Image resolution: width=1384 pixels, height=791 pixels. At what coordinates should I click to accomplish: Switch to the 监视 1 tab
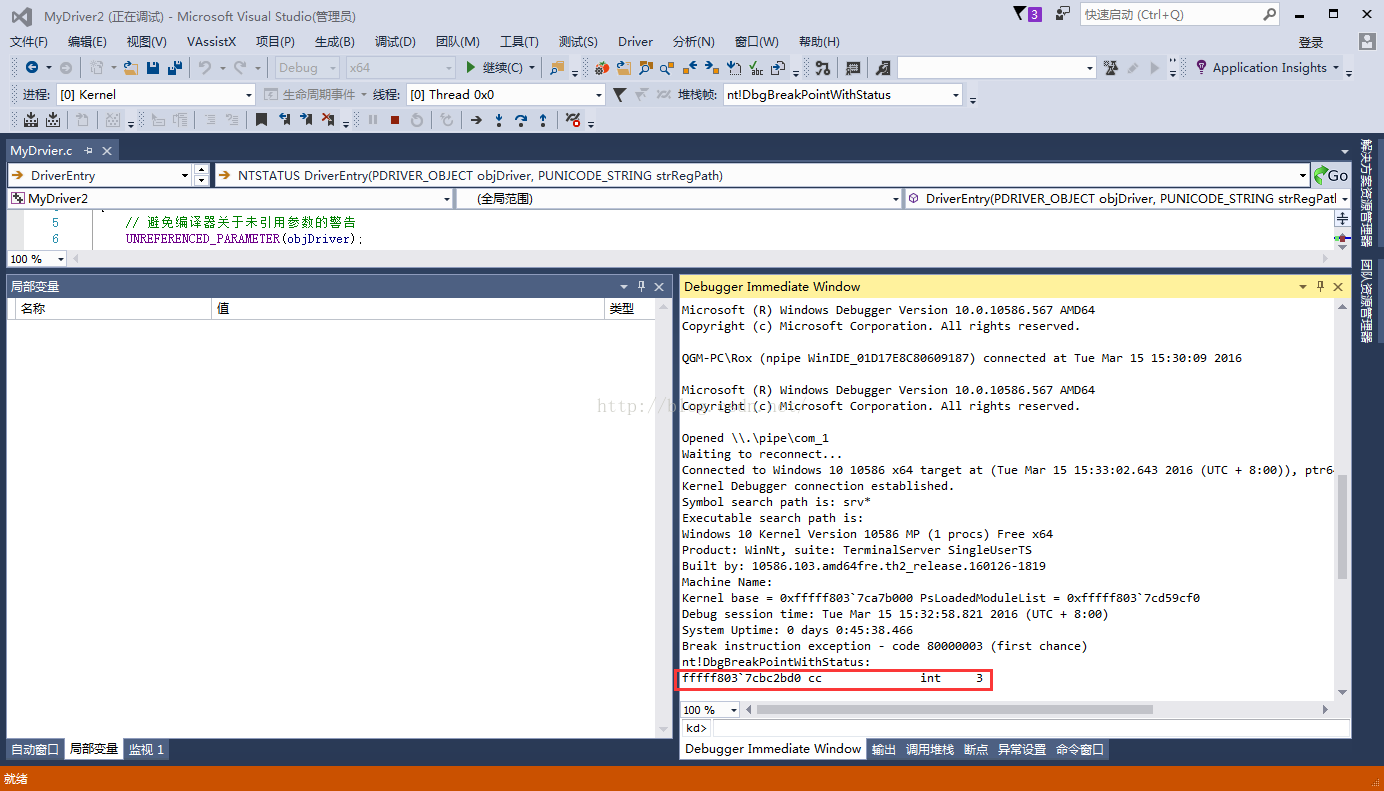coord(146,749)
